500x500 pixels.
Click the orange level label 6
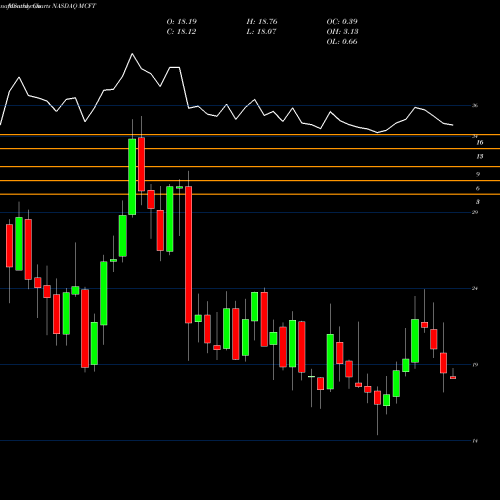[x=478, y=189]
